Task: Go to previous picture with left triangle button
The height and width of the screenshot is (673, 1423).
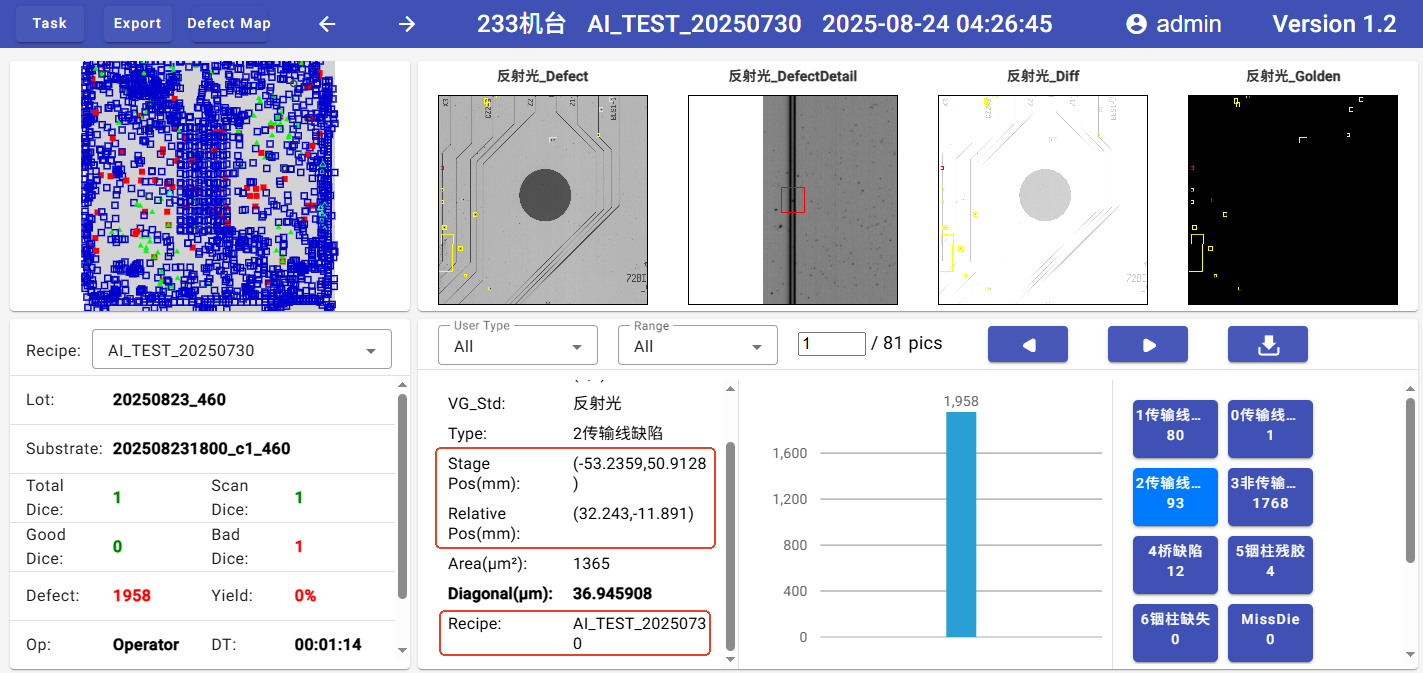Action: pyautogui.click(x=1027, y=344)
